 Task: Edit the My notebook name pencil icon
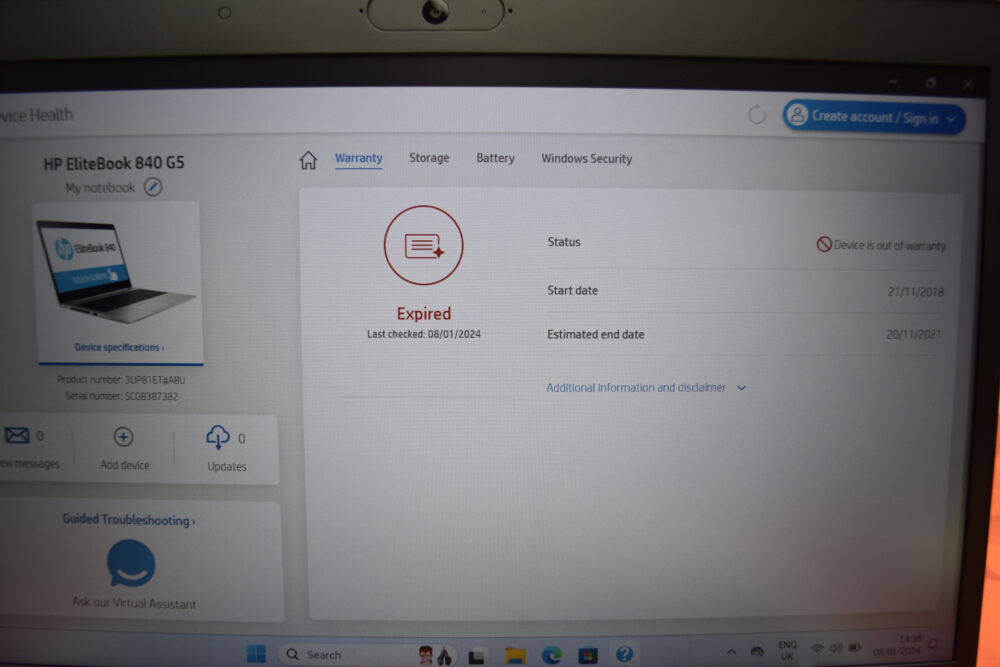[152, 187]
